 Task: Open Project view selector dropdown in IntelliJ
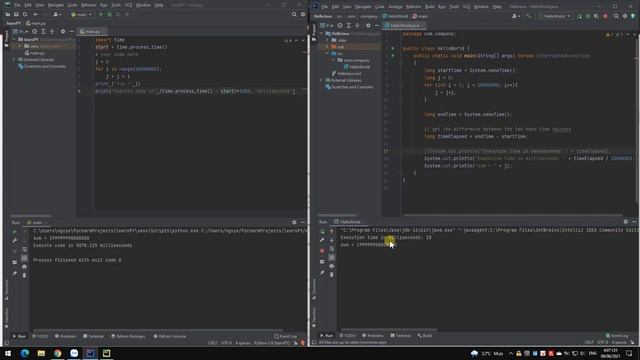point(328,25)
